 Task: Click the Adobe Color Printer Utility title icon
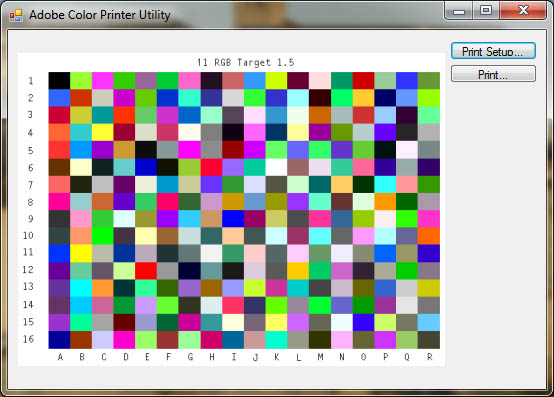(16, 15)
